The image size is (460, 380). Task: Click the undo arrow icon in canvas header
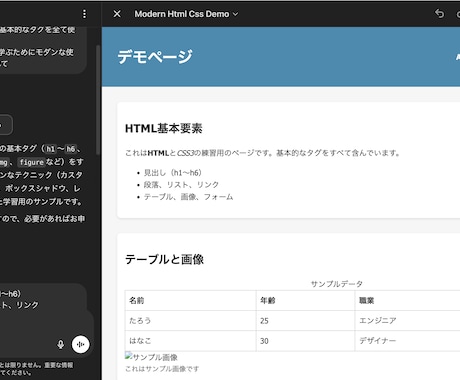[440, 14]
